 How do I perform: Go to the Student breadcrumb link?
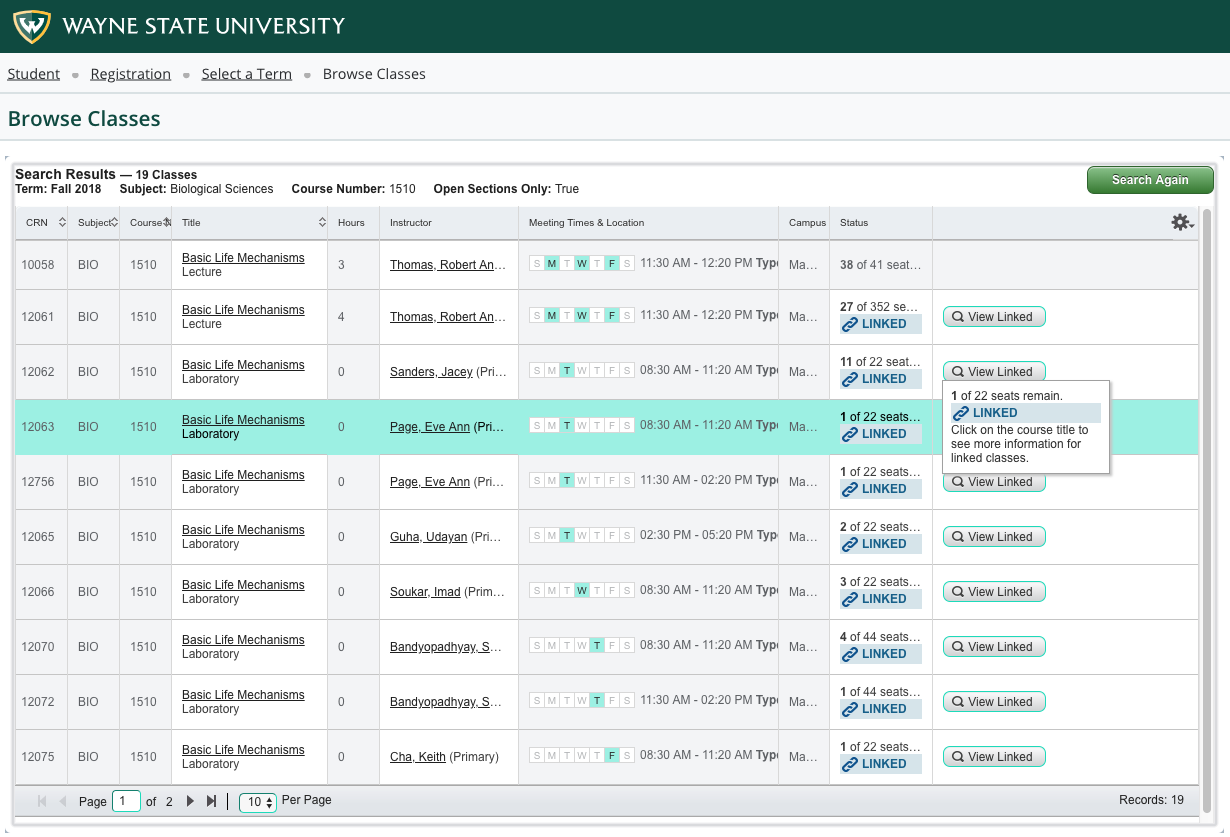(34, 74)
